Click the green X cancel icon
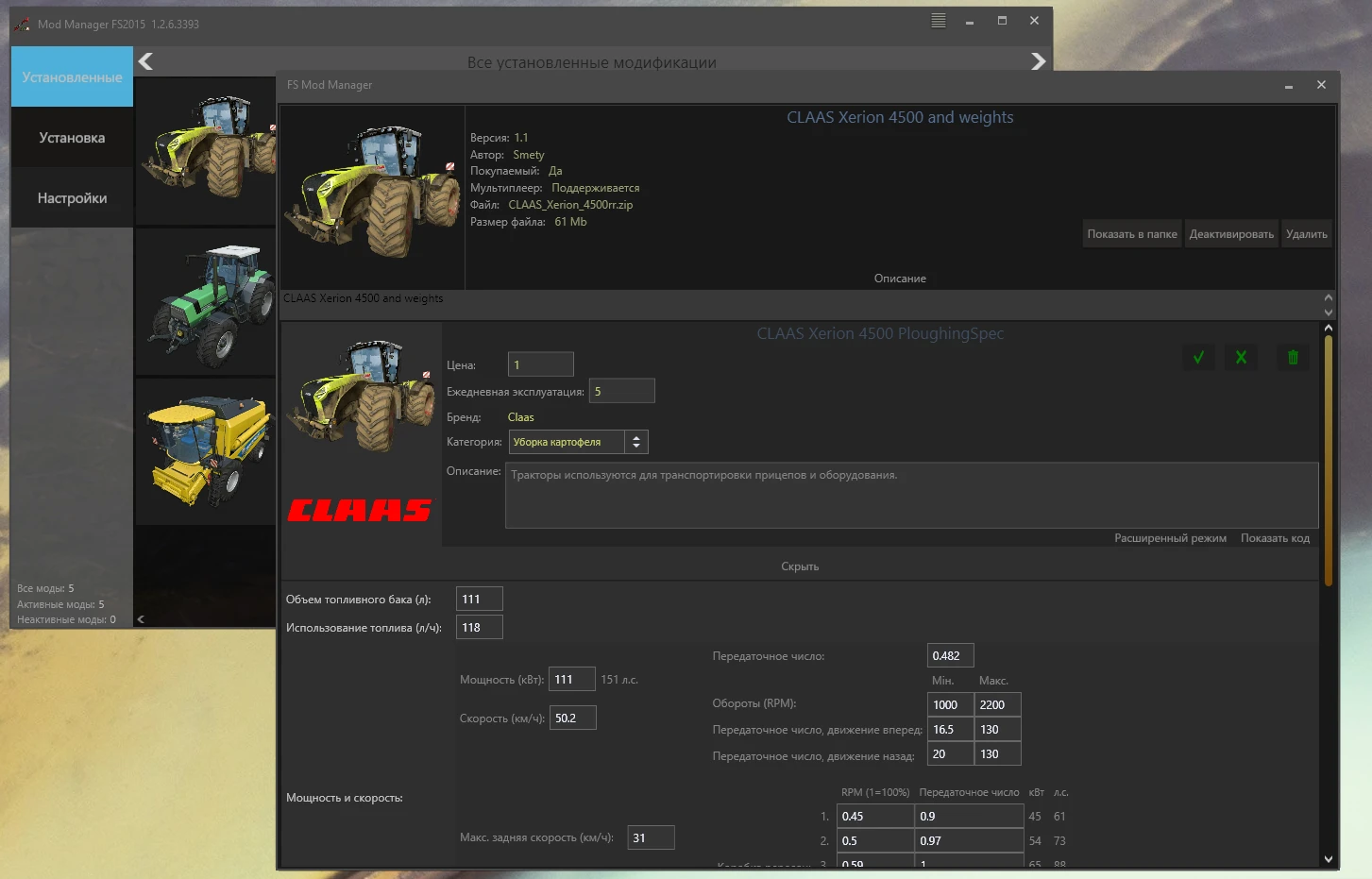 (1241, 358)
